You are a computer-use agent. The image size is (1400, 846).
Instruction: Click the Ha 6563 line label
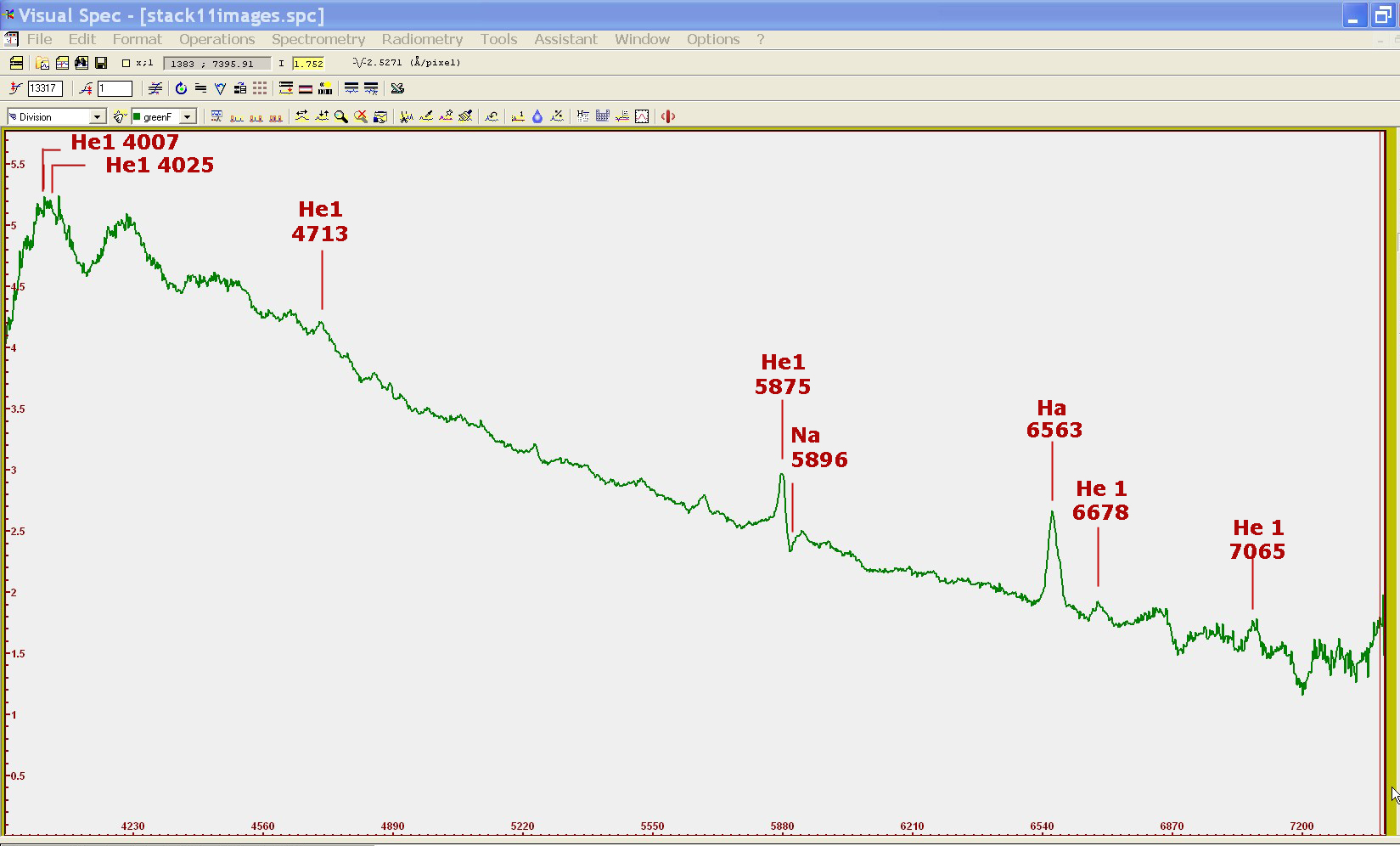click(x=1054, y=419)
